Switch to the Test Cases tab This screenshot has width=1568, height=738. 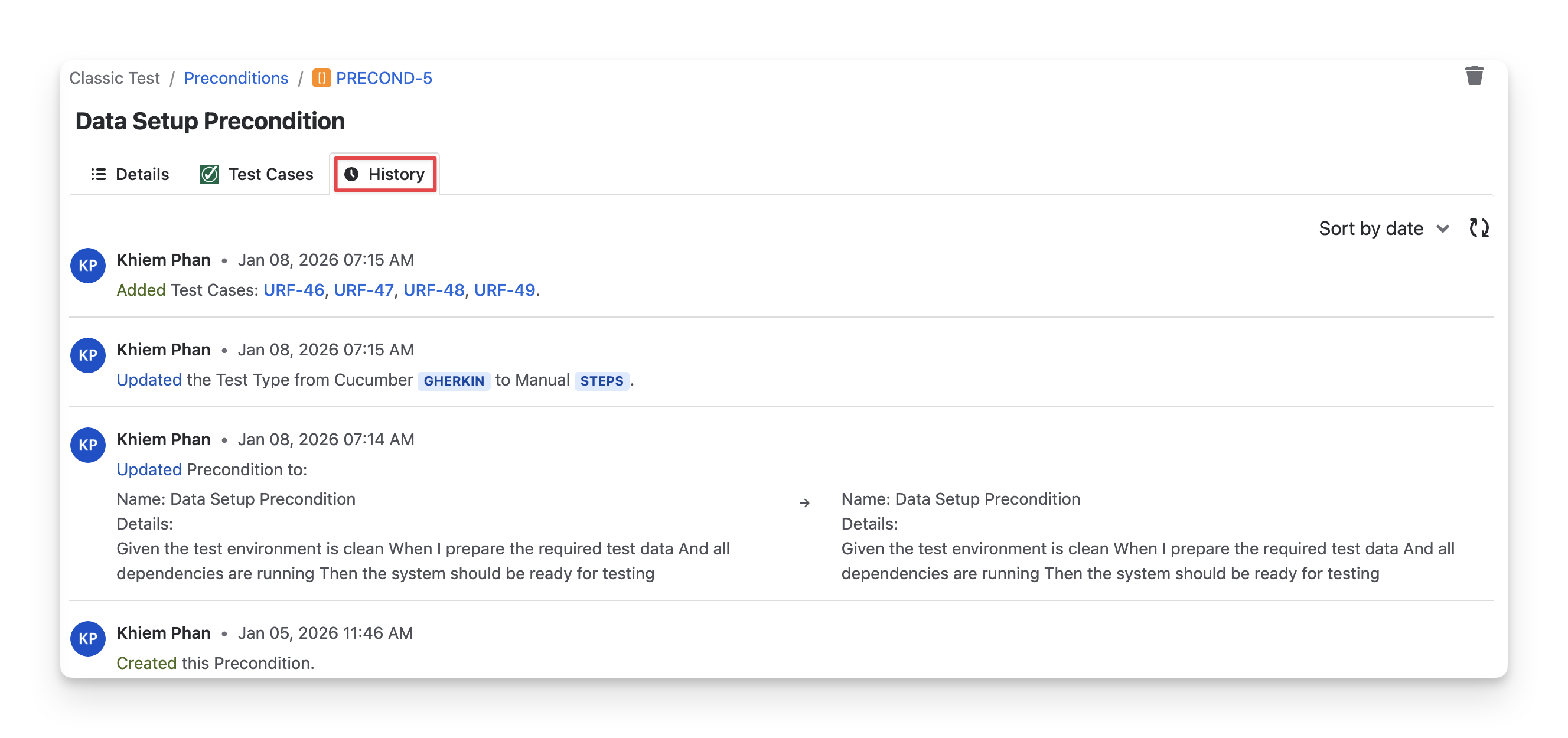coord(256,174)
